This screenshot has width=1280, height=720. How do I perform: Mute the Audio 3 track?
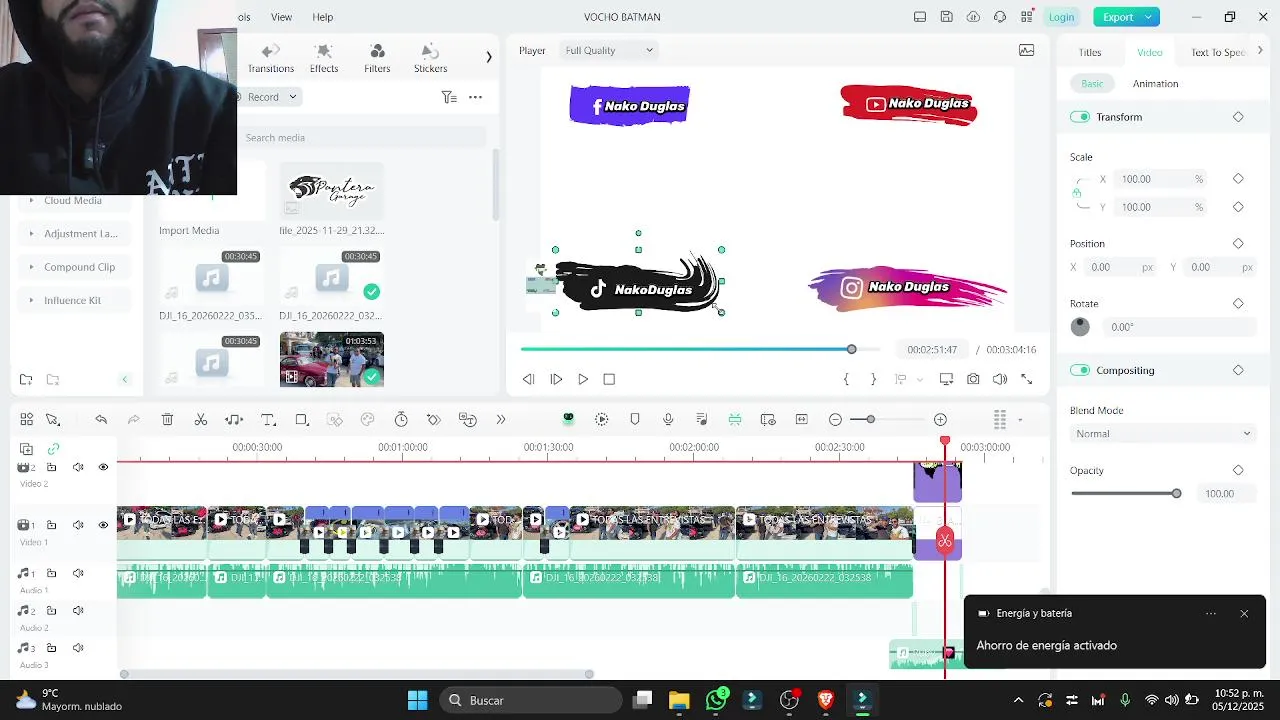click(78, 648)
